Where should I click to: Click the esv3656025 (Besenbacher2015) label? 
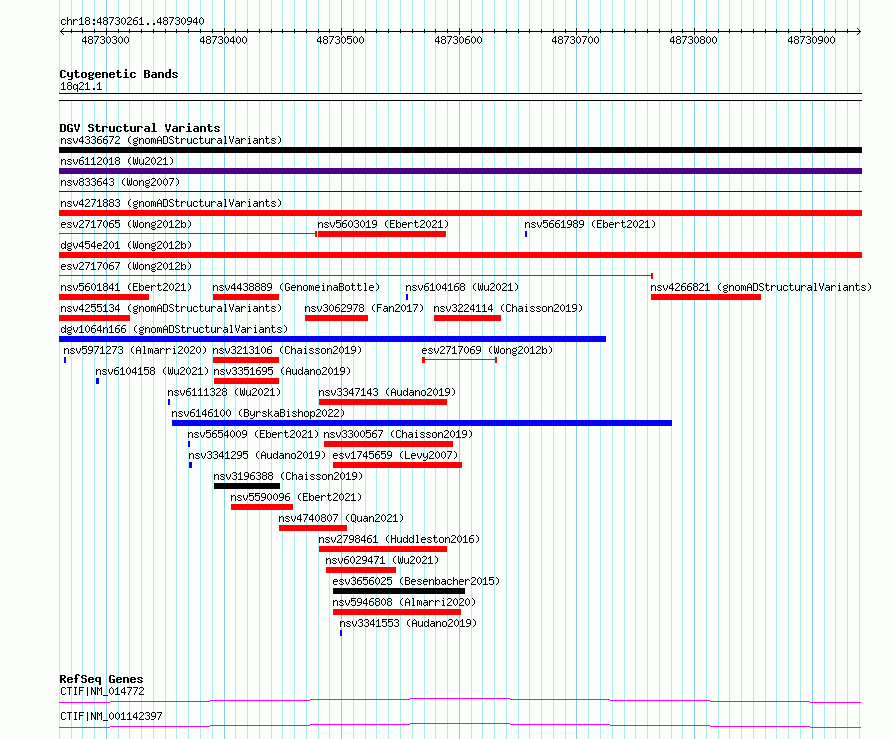point(416,581)
